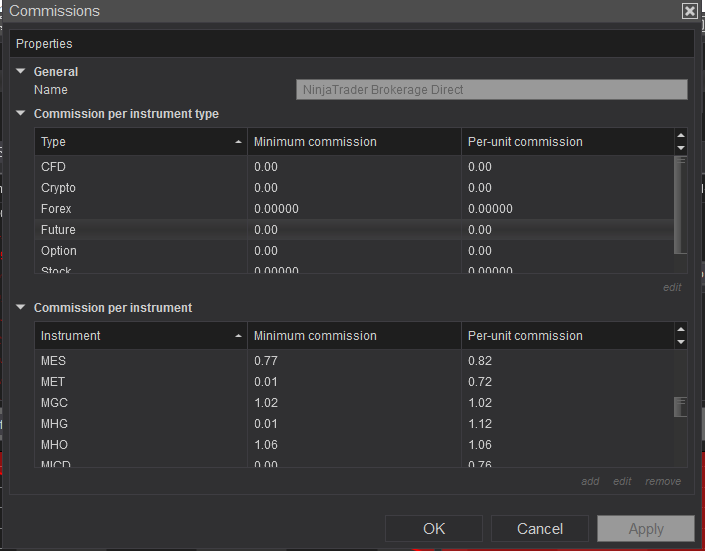Image resolution: width=705 pixels, height=551 pixels.
Task: Click the Apply button
Action: point(646,529)
